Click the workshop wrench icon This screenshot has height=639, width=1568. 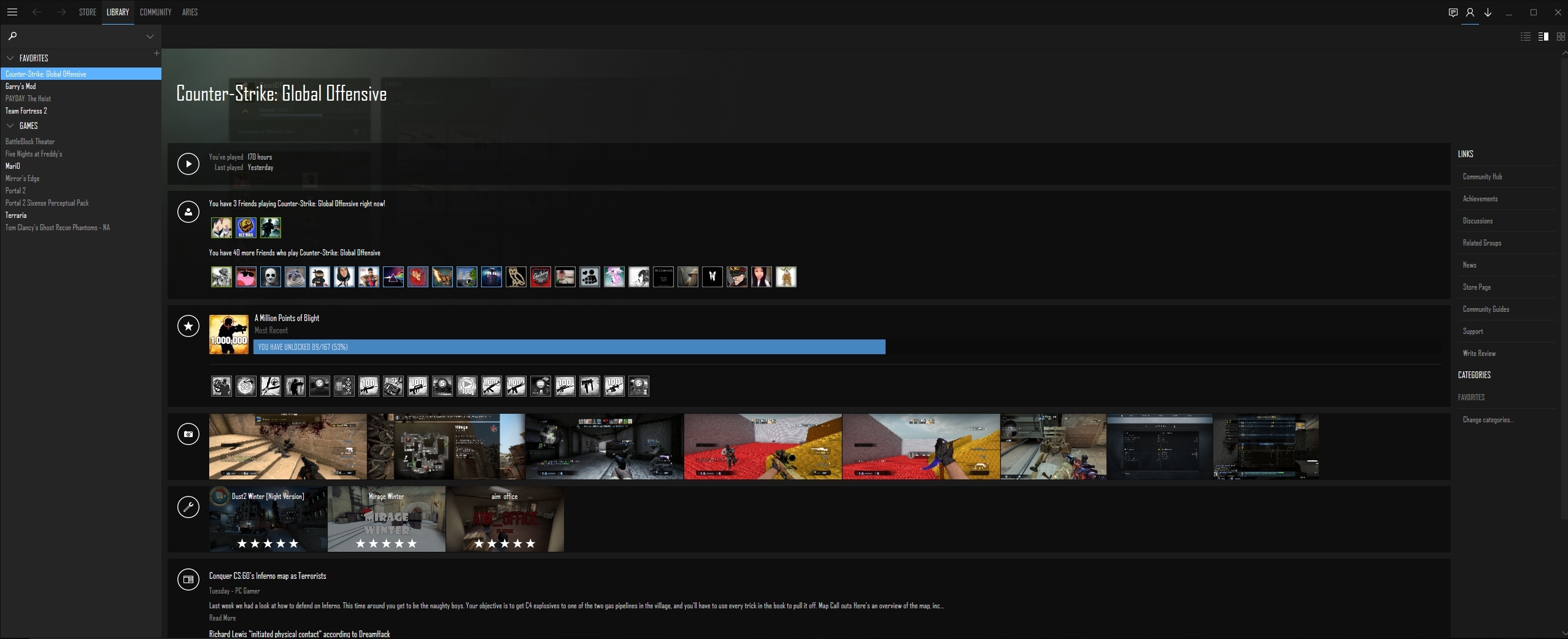[188, 507]
